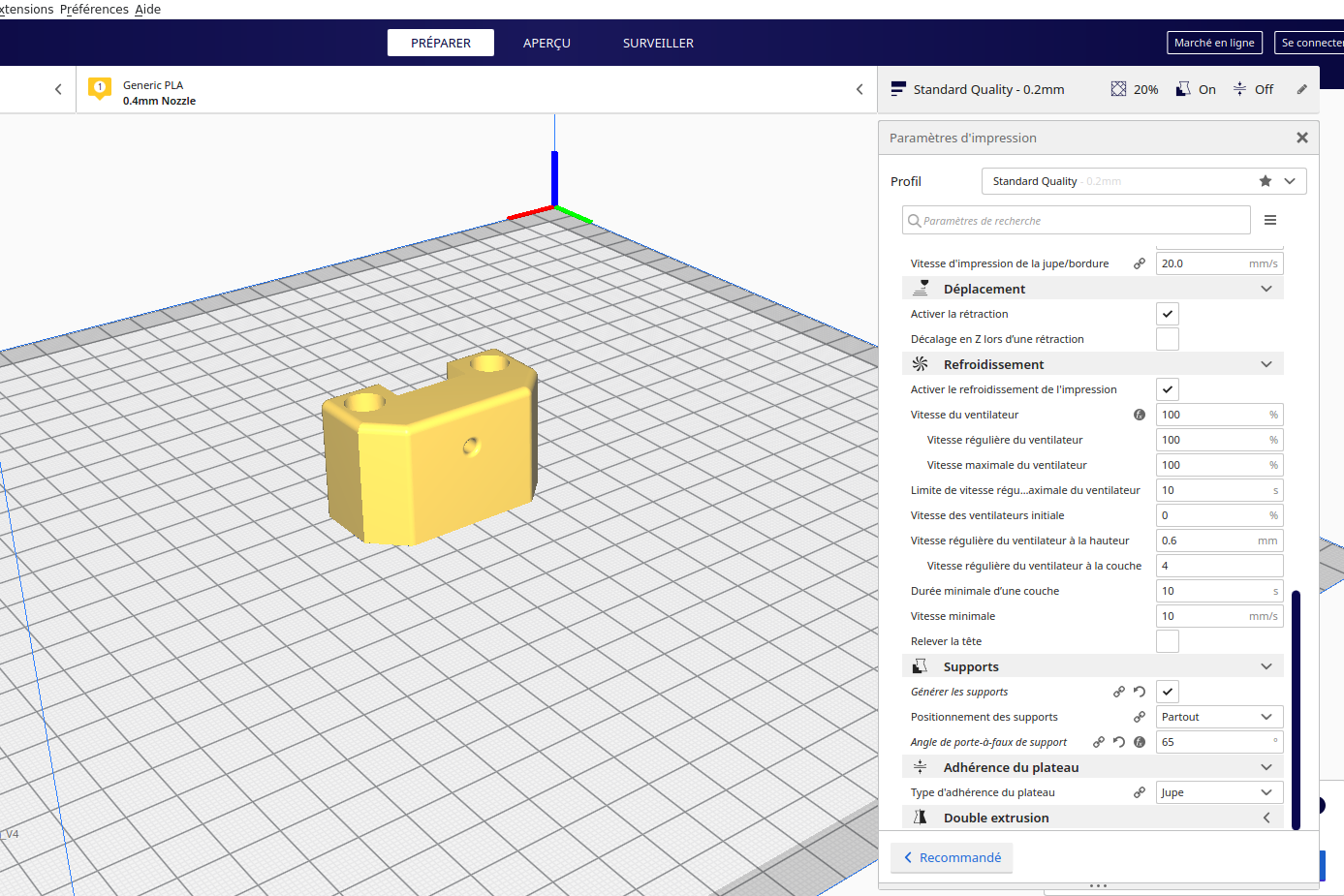
Task: Click the link icon for Générer les supports
Action: click(x=1119, y=692)
